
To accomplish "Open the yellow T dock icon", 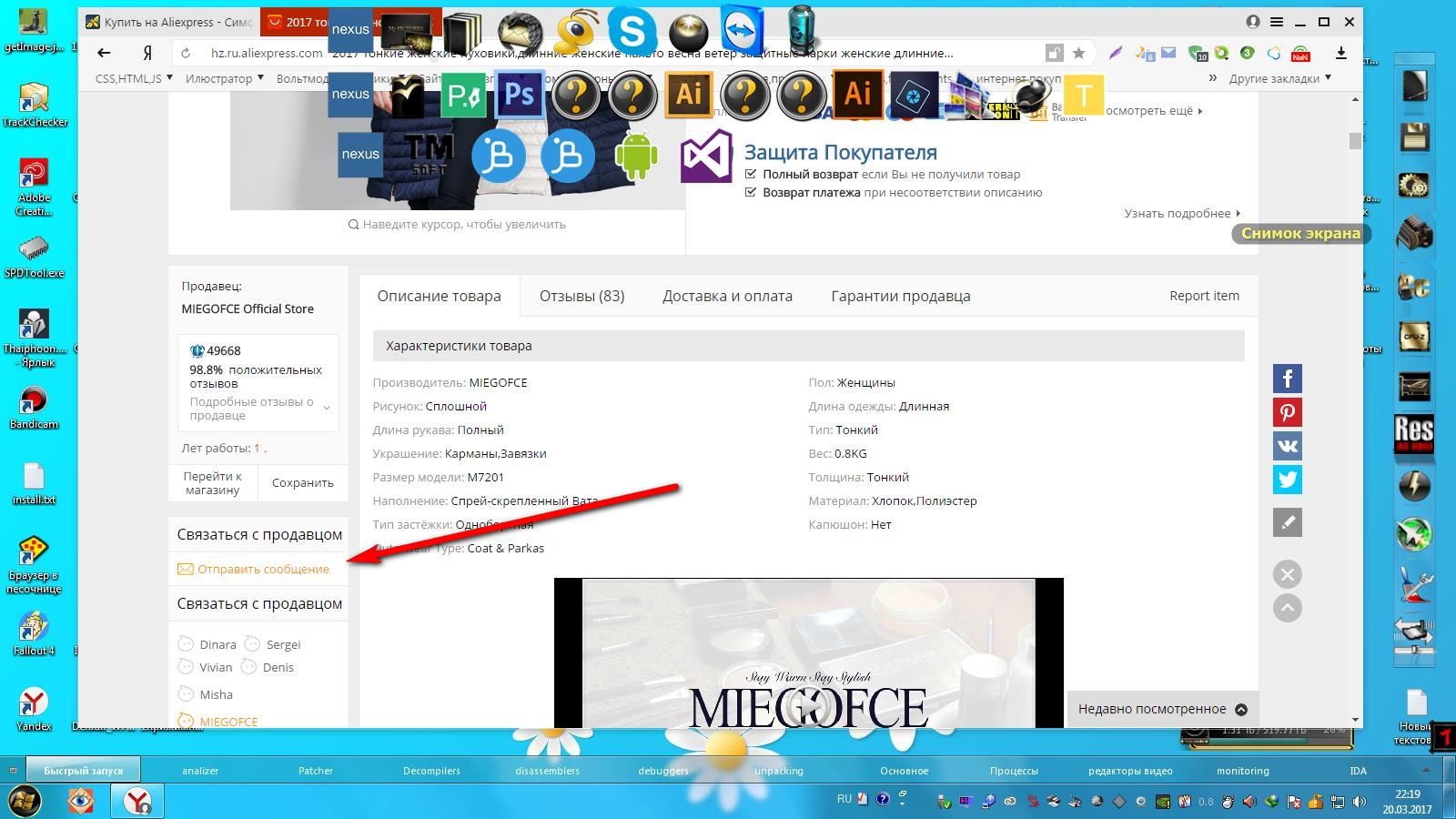I will click(x=1083, y=95).
